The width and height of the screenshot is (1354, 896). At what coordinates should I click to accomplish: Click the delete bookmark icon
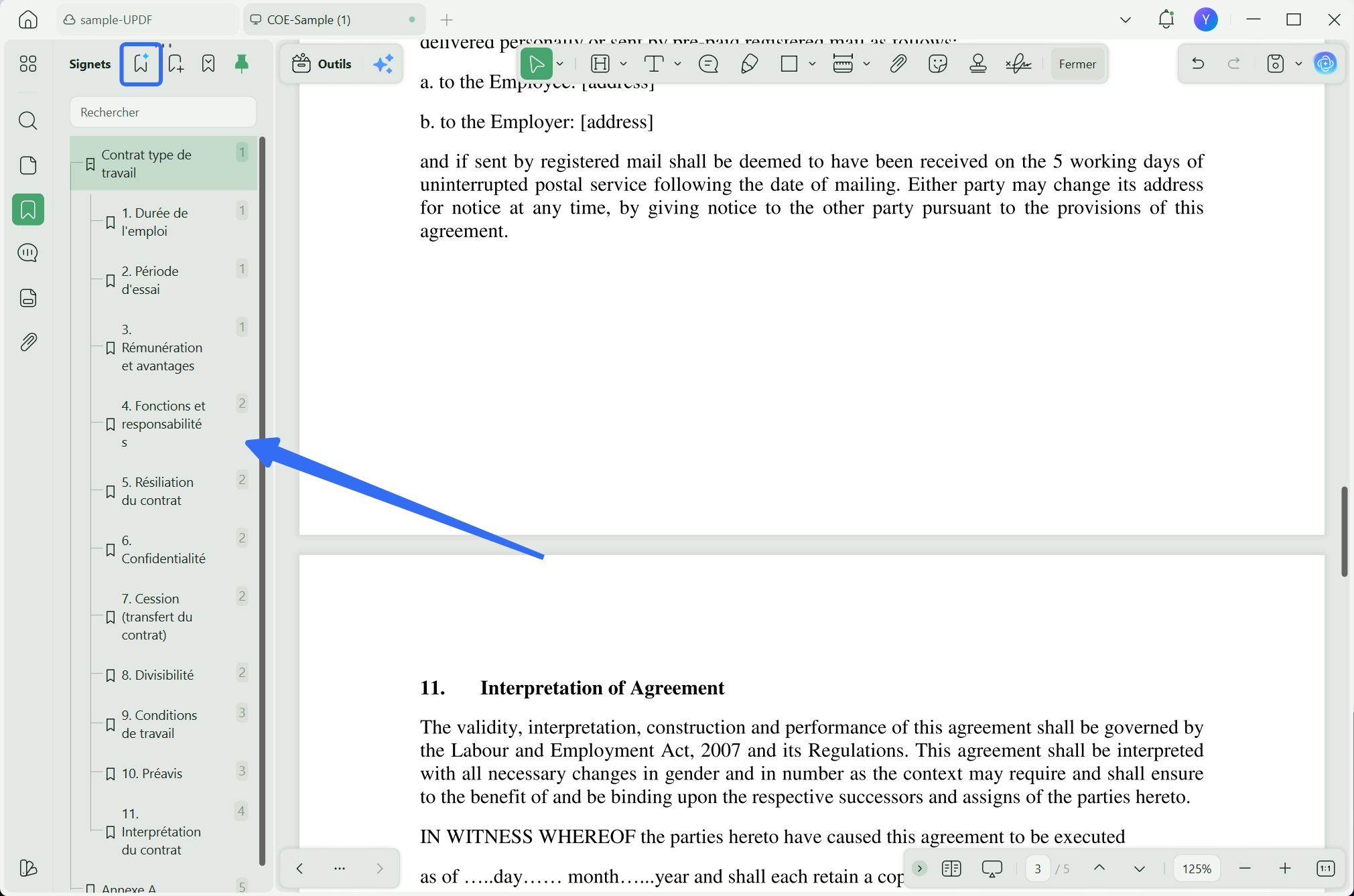(x=208, y=64)
